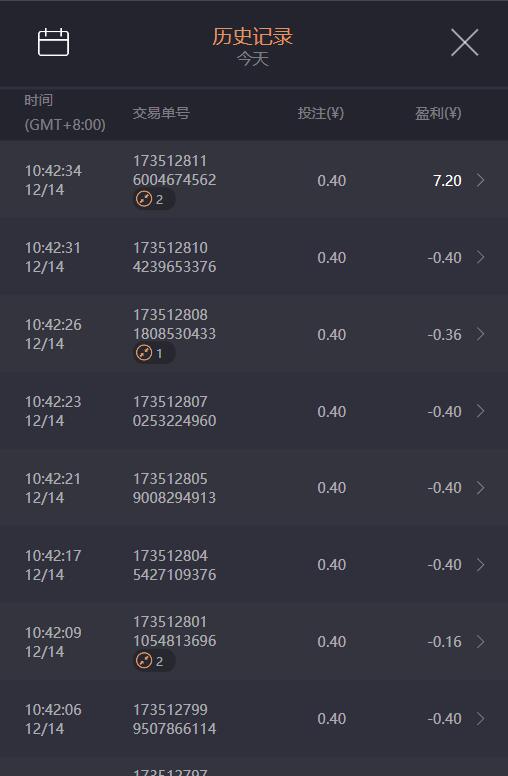The image size is (508, 776).
Task: Open details chevron for the 10:42:21 record
Action: [x=480, y=488]
